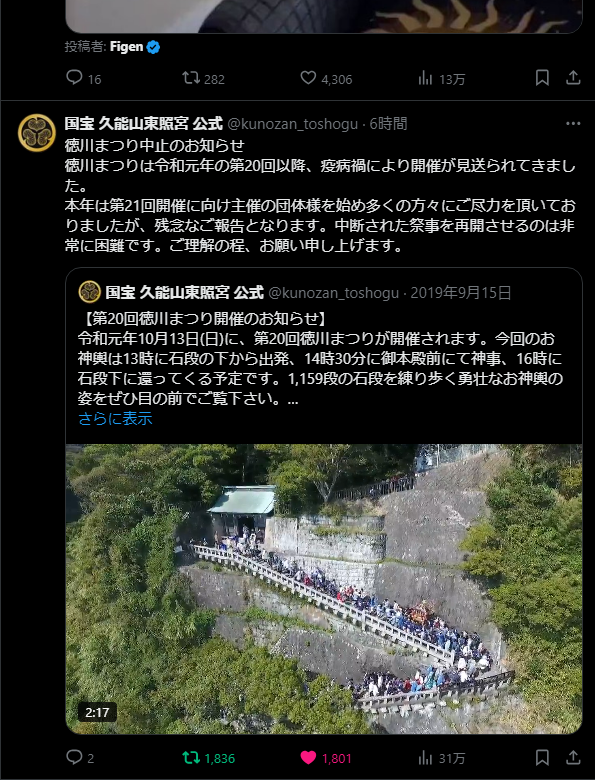The image size is (595, 780).
Task: Share the Tokugawa Matsuri cancellation post
Action: pyautogui.click(x=573, y=758)
